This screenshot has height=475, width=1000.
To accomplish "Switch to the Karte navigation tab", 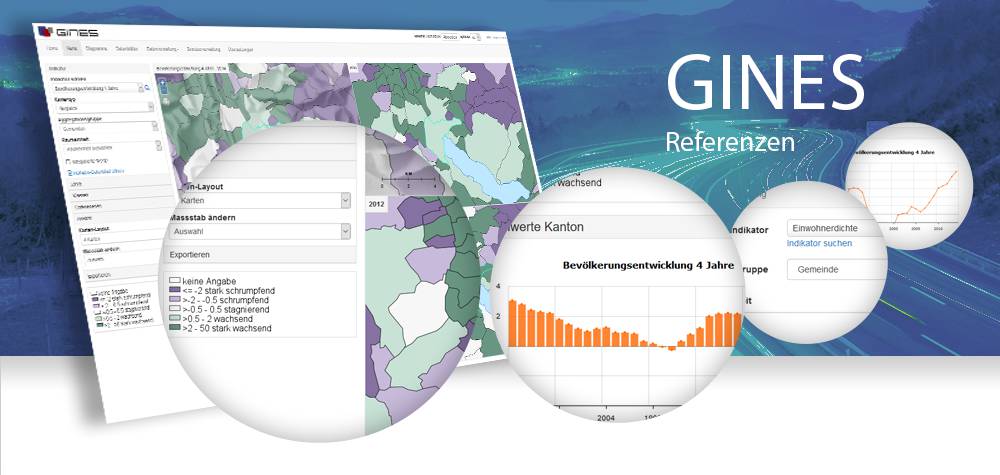I will (71, 48).
